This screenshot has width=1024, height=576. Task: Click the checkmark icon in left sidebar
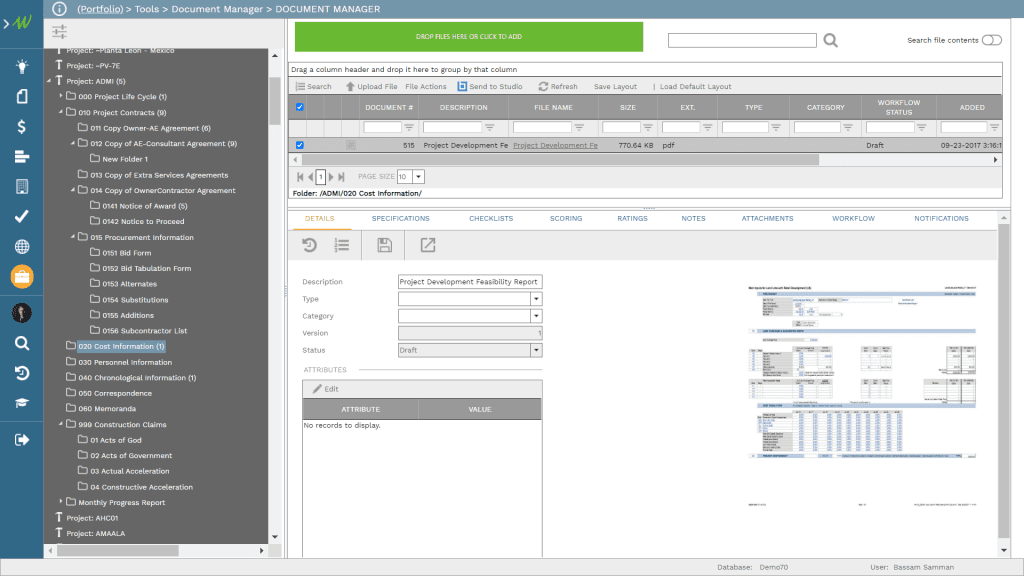(22, 216)
